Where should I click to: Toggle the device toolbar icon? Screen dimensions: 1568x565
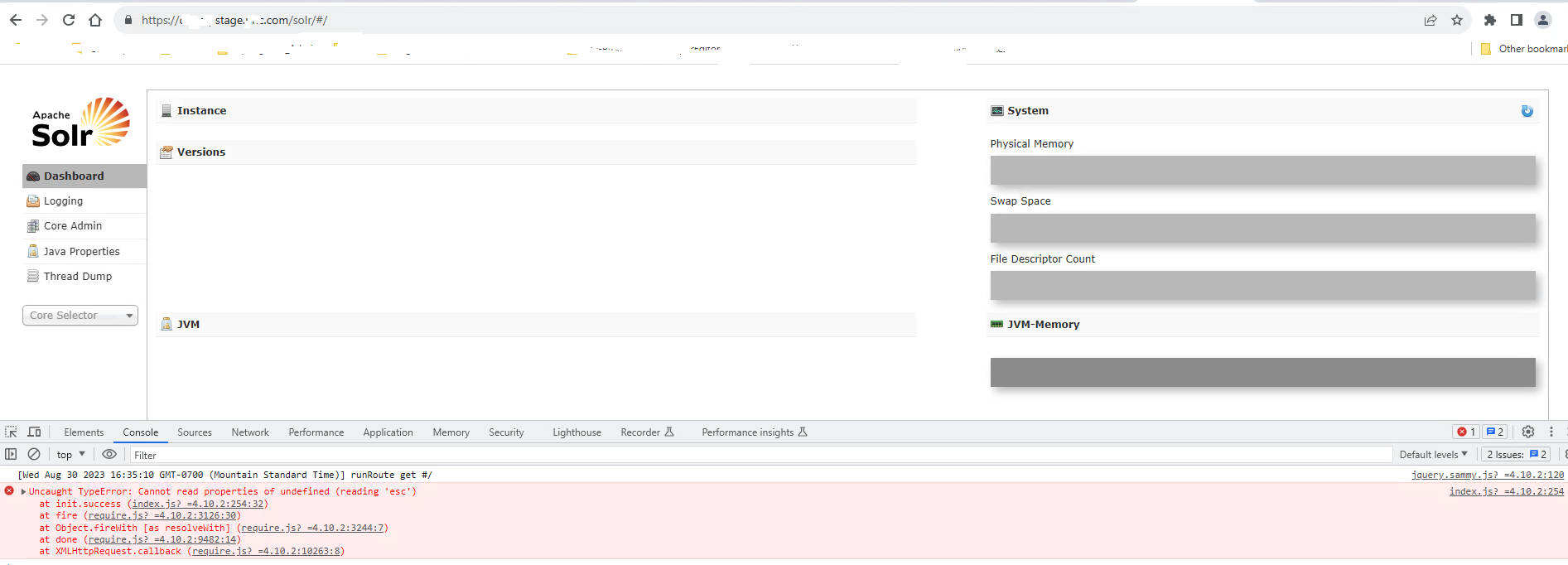click(x=34, y=432)
